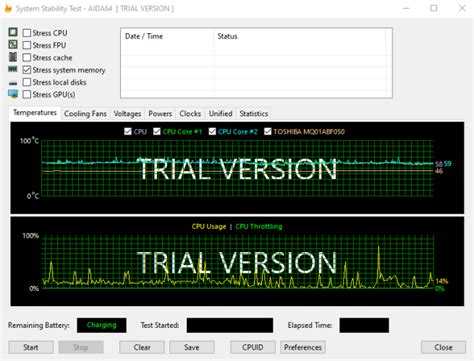This screenshot has width=474, height=361.
Task: Click the 46 disk temperature value
Action: pyautogui.click(x=439, y=171)
